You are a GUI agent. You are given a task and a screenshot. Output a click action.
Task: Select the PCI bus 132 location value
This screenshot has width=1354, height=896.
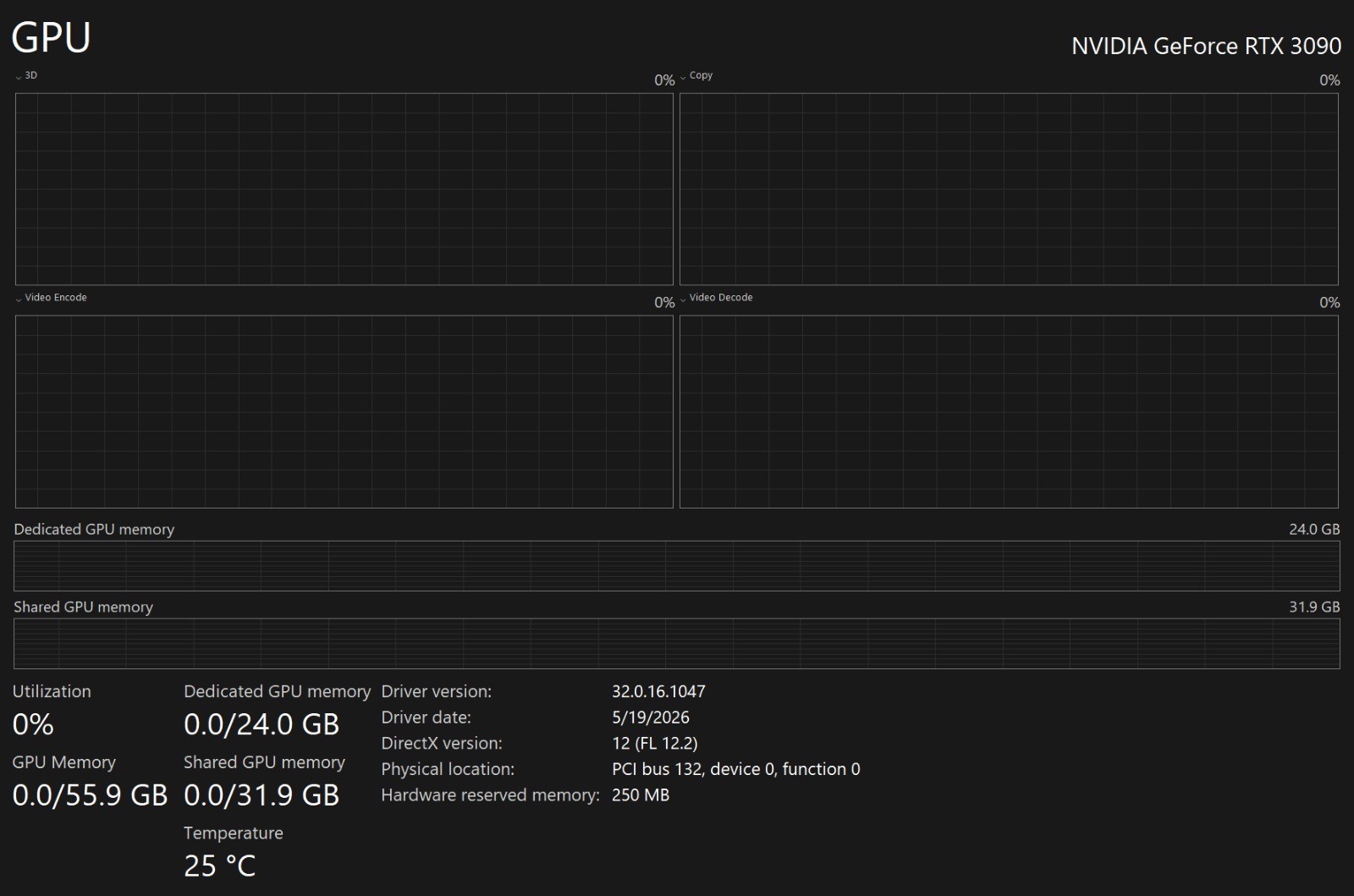point(736,769)
